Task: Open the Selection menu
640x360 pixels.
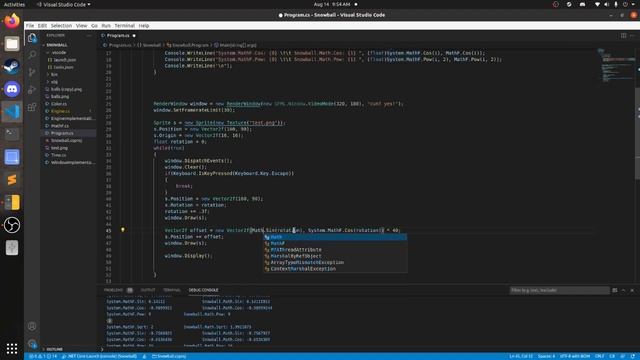Action: (61, 25)
